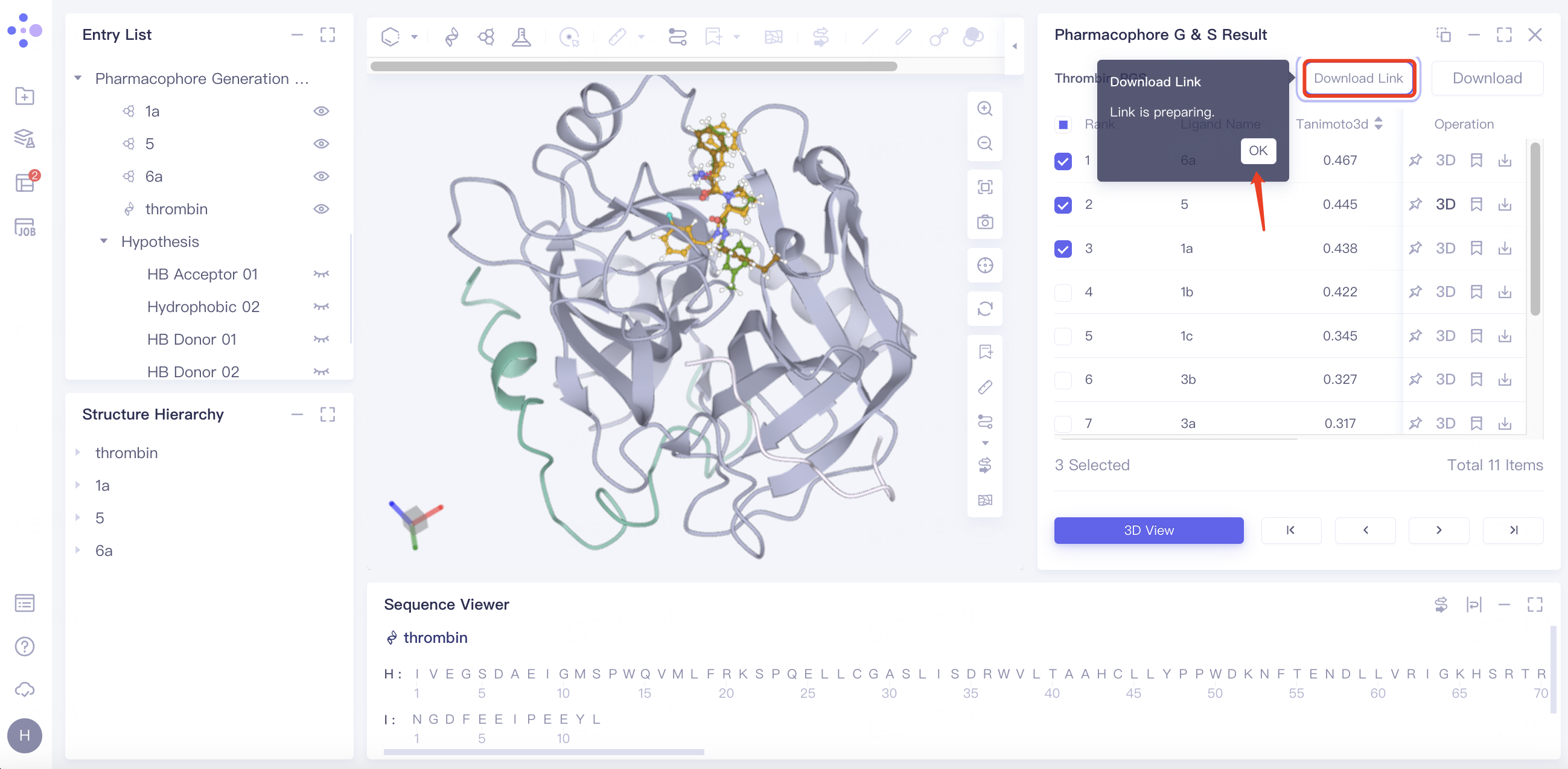Uncheck the checkbox for rank 2
The width and height of the screenshot is (1568, 769).
pyautogui.click(x=1063, y=205)
